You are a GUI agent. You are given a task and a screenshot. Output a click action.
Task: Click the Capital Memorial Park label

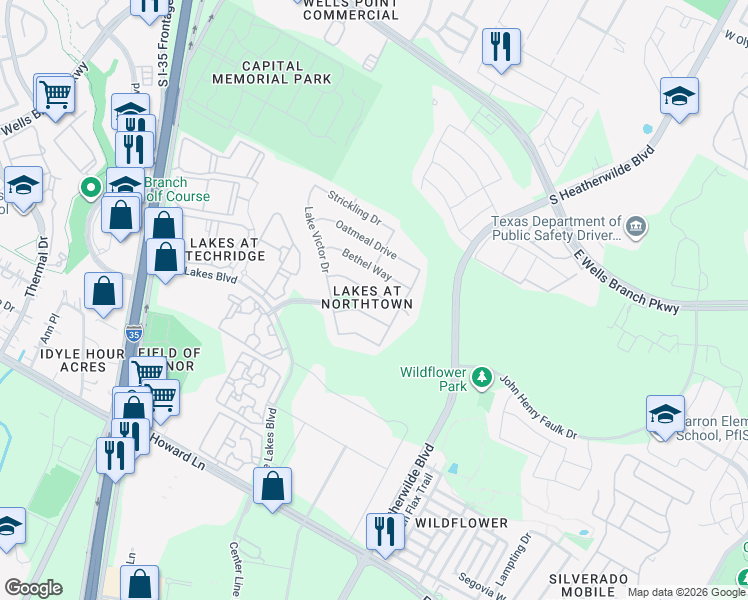pos(272,72)
